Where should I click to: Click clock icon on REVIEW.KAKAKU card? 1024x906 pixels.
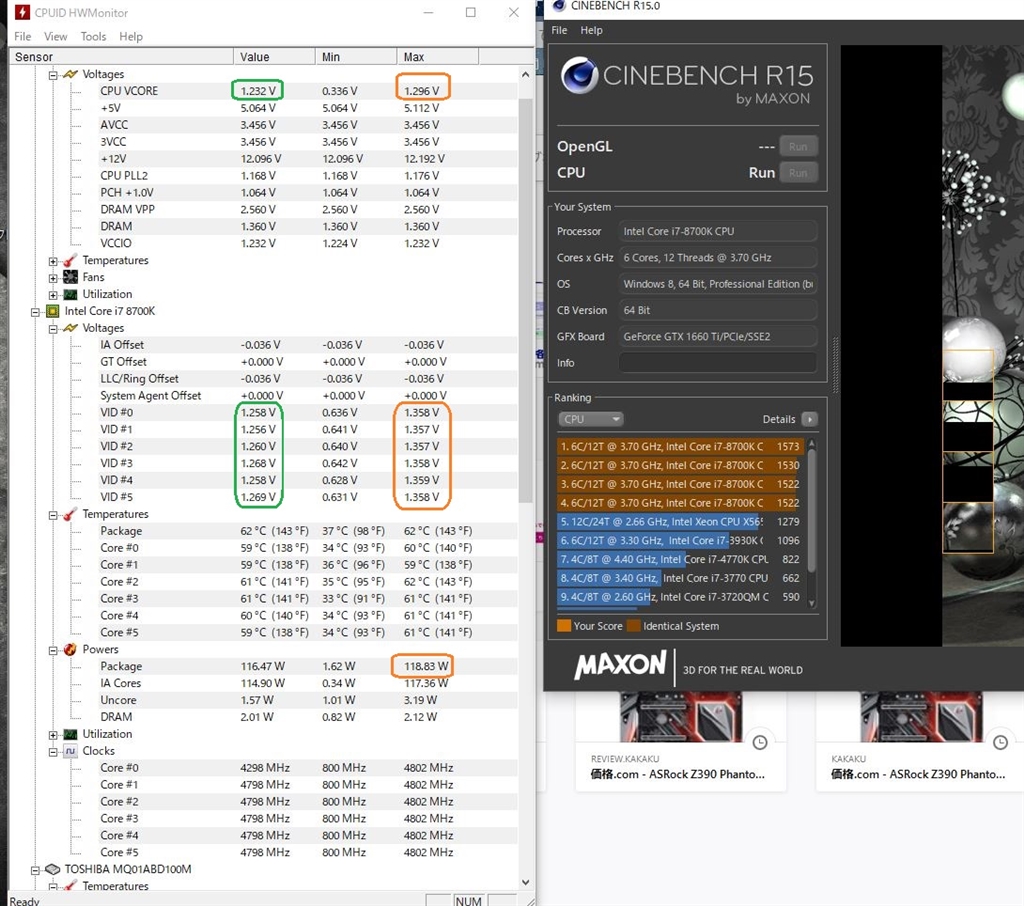760,742
